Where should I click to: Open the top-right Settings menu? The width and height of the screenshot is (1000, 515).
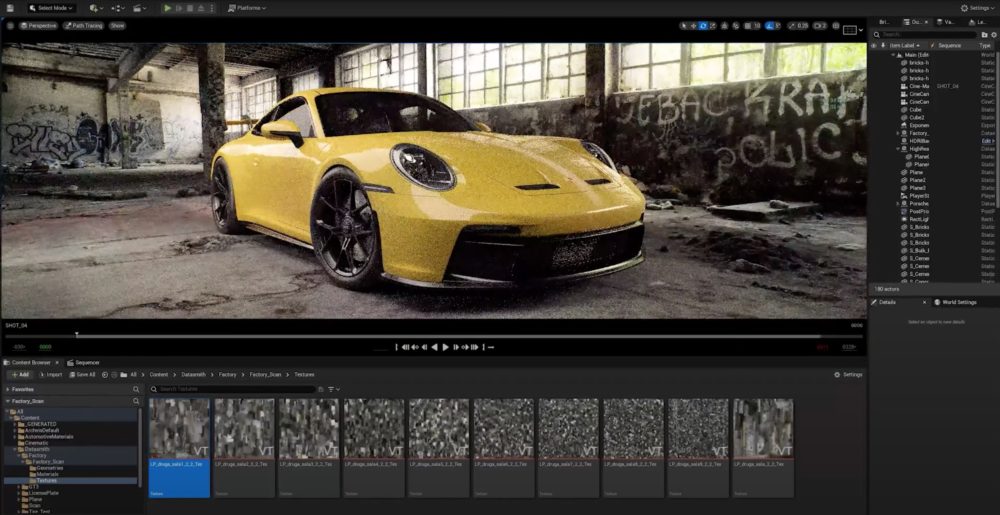tap(978, 8)
